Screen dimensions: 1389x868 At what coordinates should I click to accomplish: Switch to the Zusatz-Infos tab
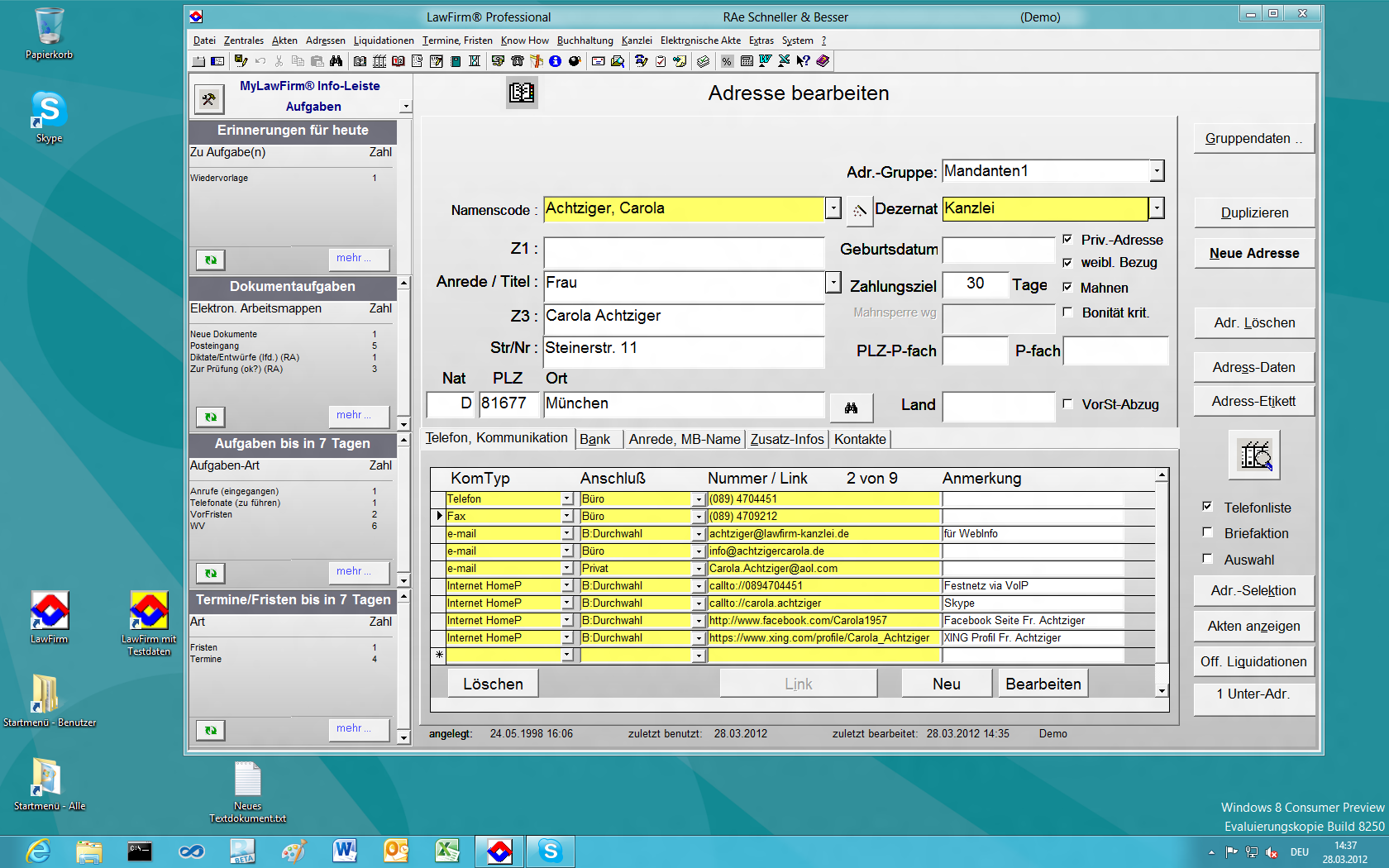[787, 439]
